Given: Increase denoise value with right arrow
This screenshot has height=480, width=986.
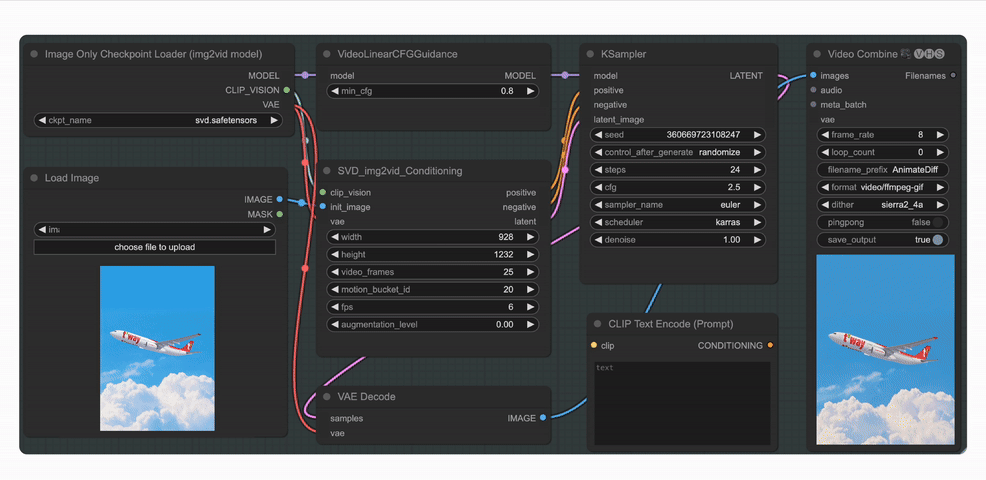Looking at the screenshot, I should click(x=757, y=240).
